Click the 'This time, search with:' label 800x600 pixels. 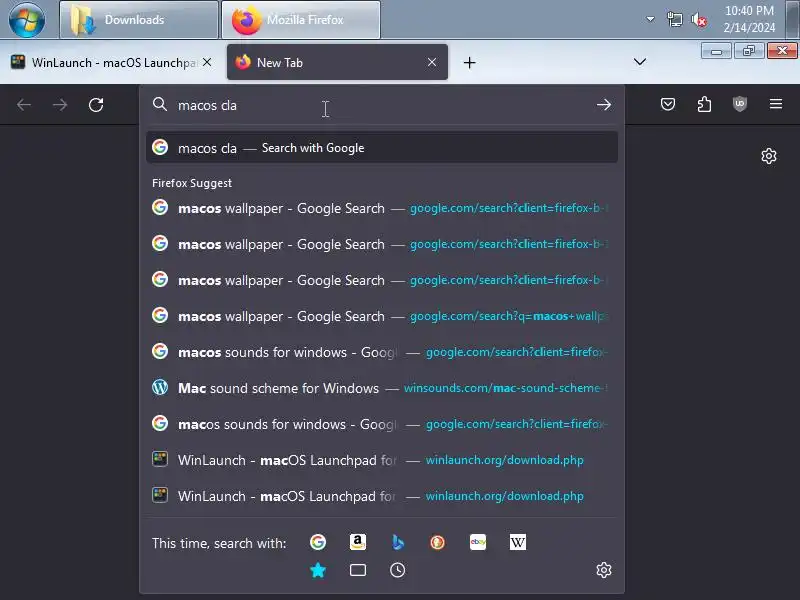[219, 543]
